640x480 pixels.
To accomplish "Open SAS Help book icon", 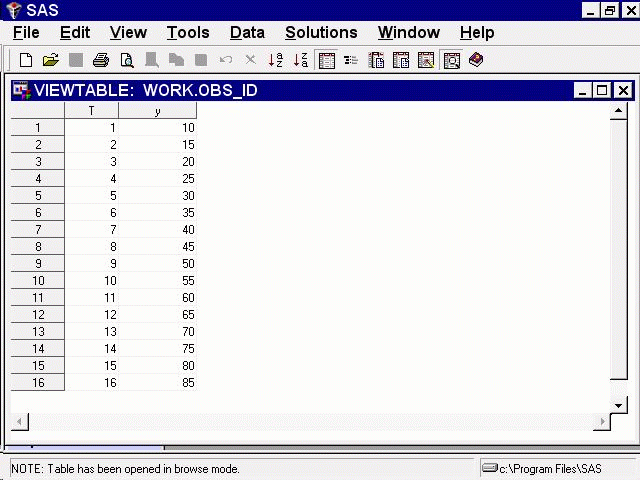I will 476,60.
